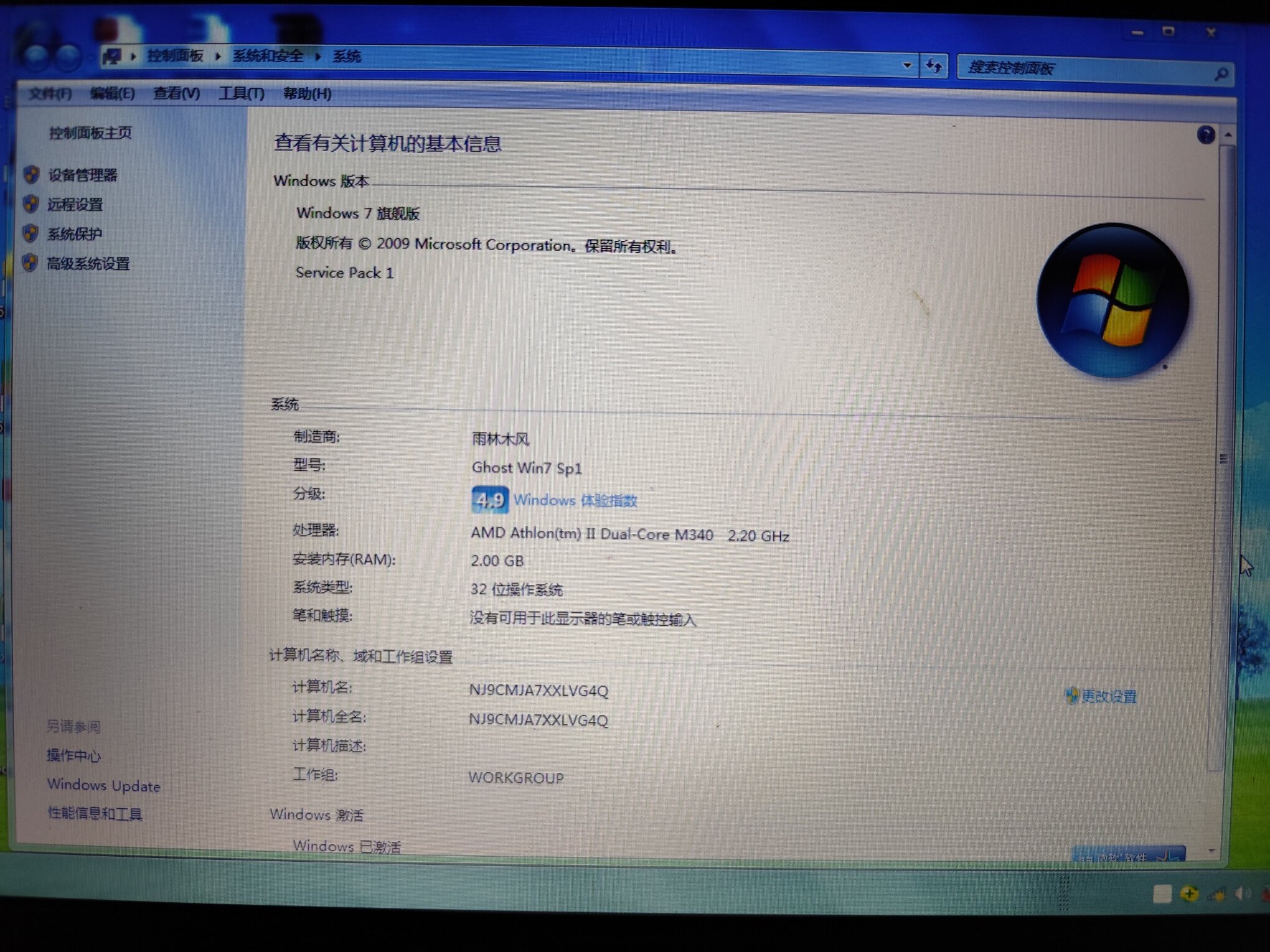Click the Remote Settings shield icon
1270x952 pixels.
click(x=31, y=204)
